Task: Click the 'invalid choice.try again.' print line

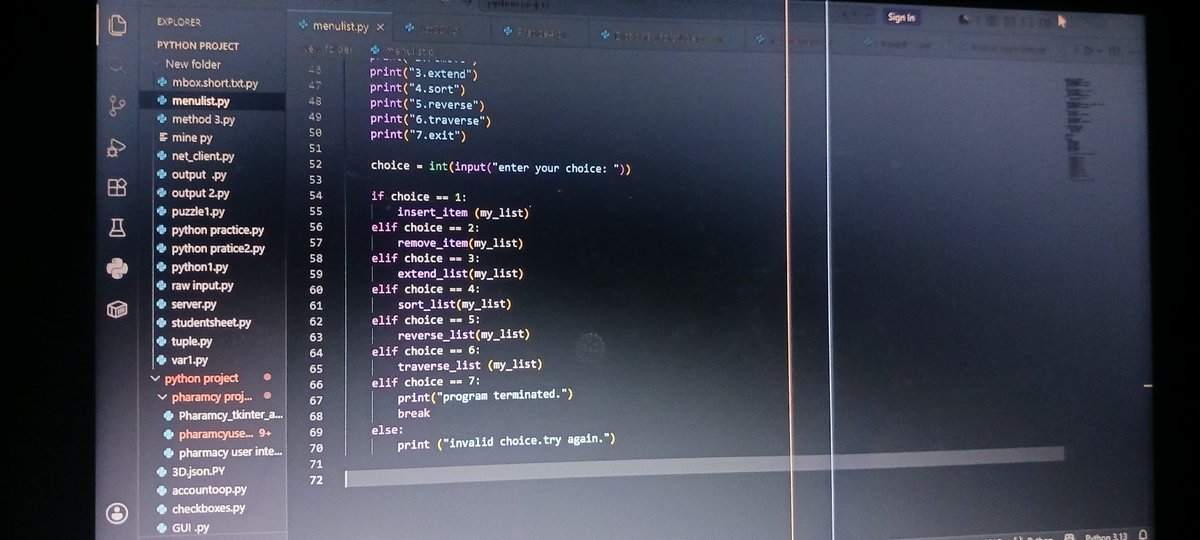Action: coord(506,440)
